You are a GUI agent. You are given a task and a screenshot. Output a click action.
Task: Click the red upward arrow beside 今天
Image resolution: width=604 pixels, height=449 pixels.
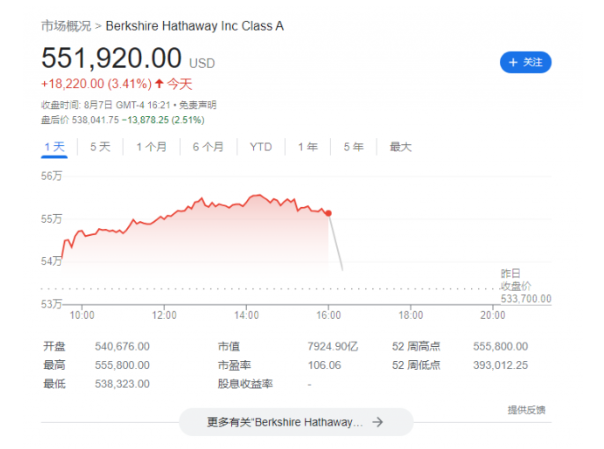click(x=159, y=83)
